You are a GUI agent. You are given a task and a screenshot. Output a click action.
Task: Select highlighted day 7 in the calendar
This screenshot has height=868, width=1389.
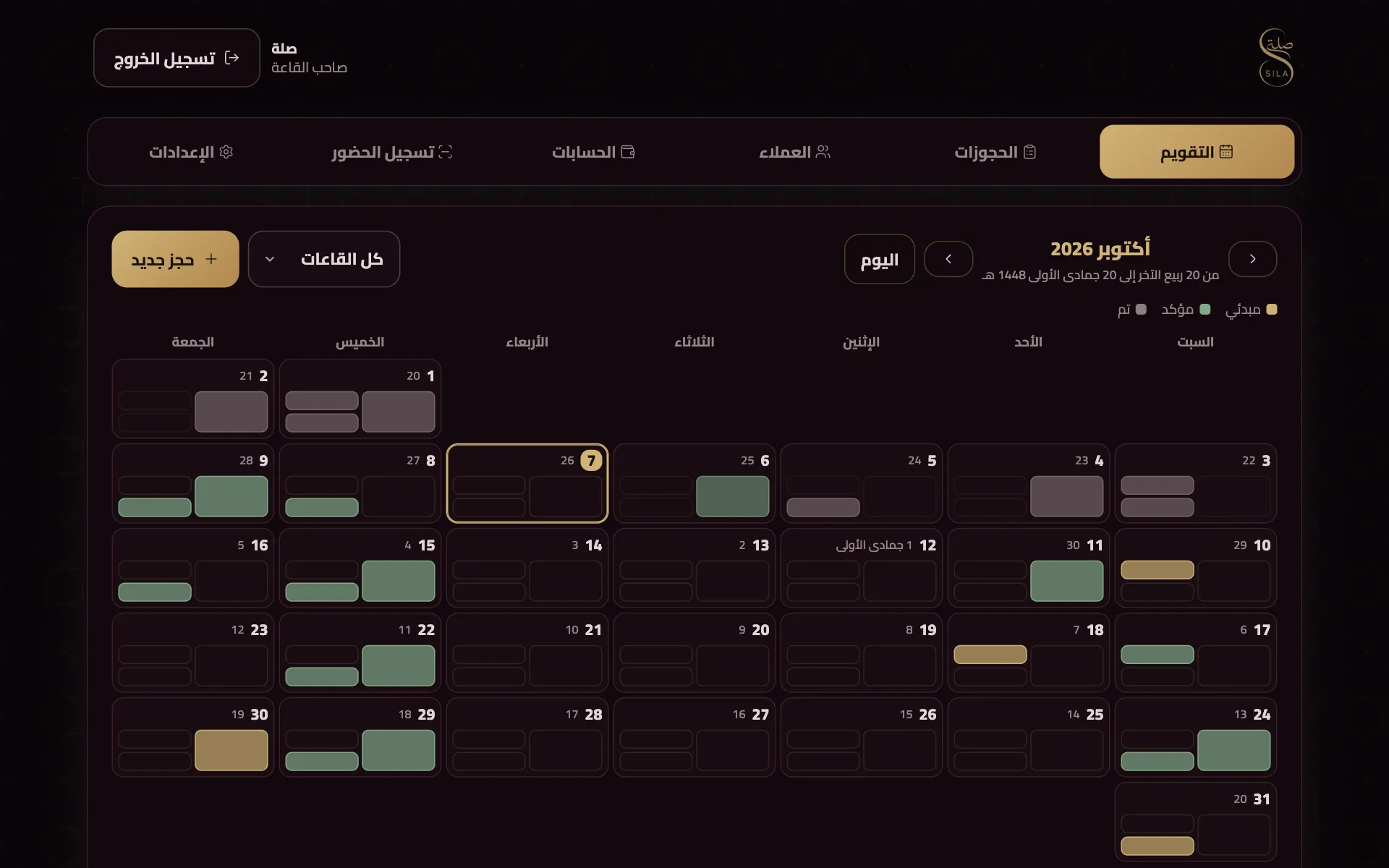click(527, 483)
